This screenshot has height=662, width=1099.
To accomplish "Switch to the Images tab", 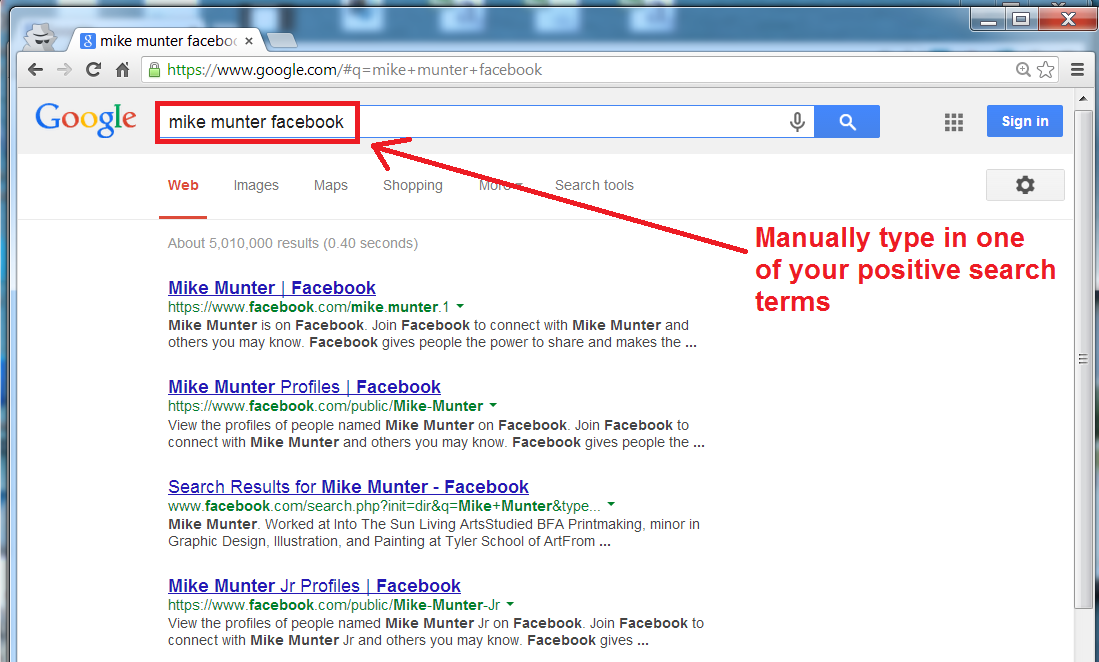I will coord(256,185).
